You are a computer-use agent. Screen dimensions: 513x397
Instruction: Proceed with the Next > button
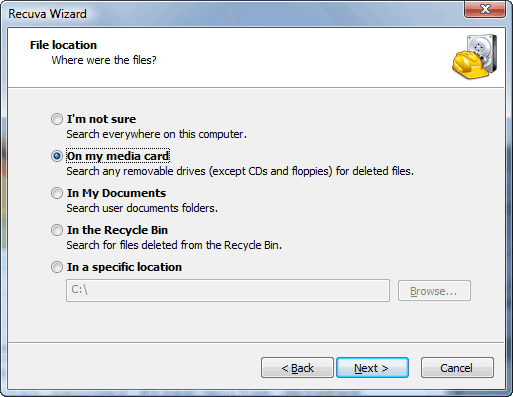point(372,368)
